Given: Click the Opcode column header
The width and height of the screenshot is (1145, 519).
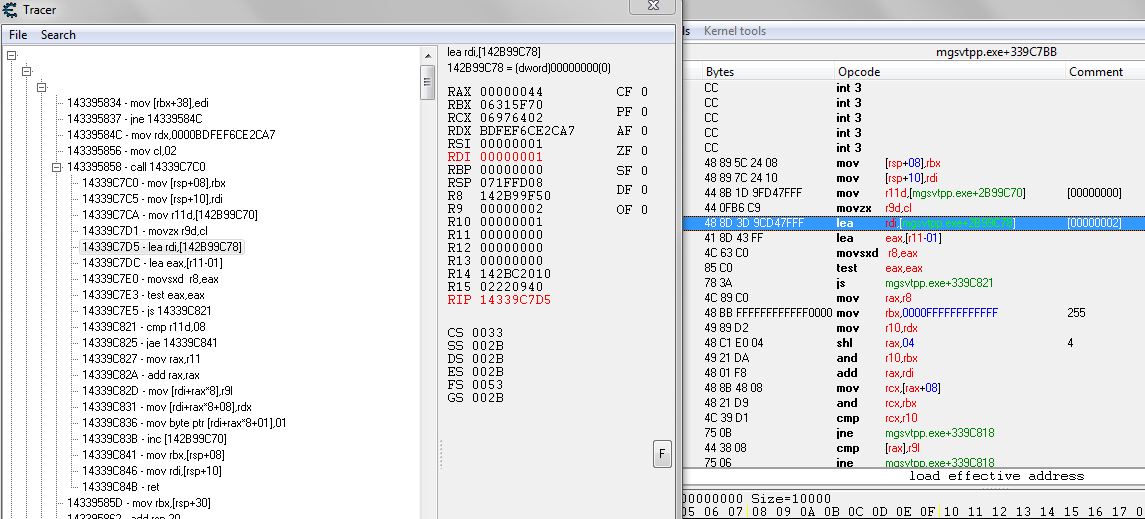Looking at the screenshot, I should pyautogui.click(x=859, y=72).
